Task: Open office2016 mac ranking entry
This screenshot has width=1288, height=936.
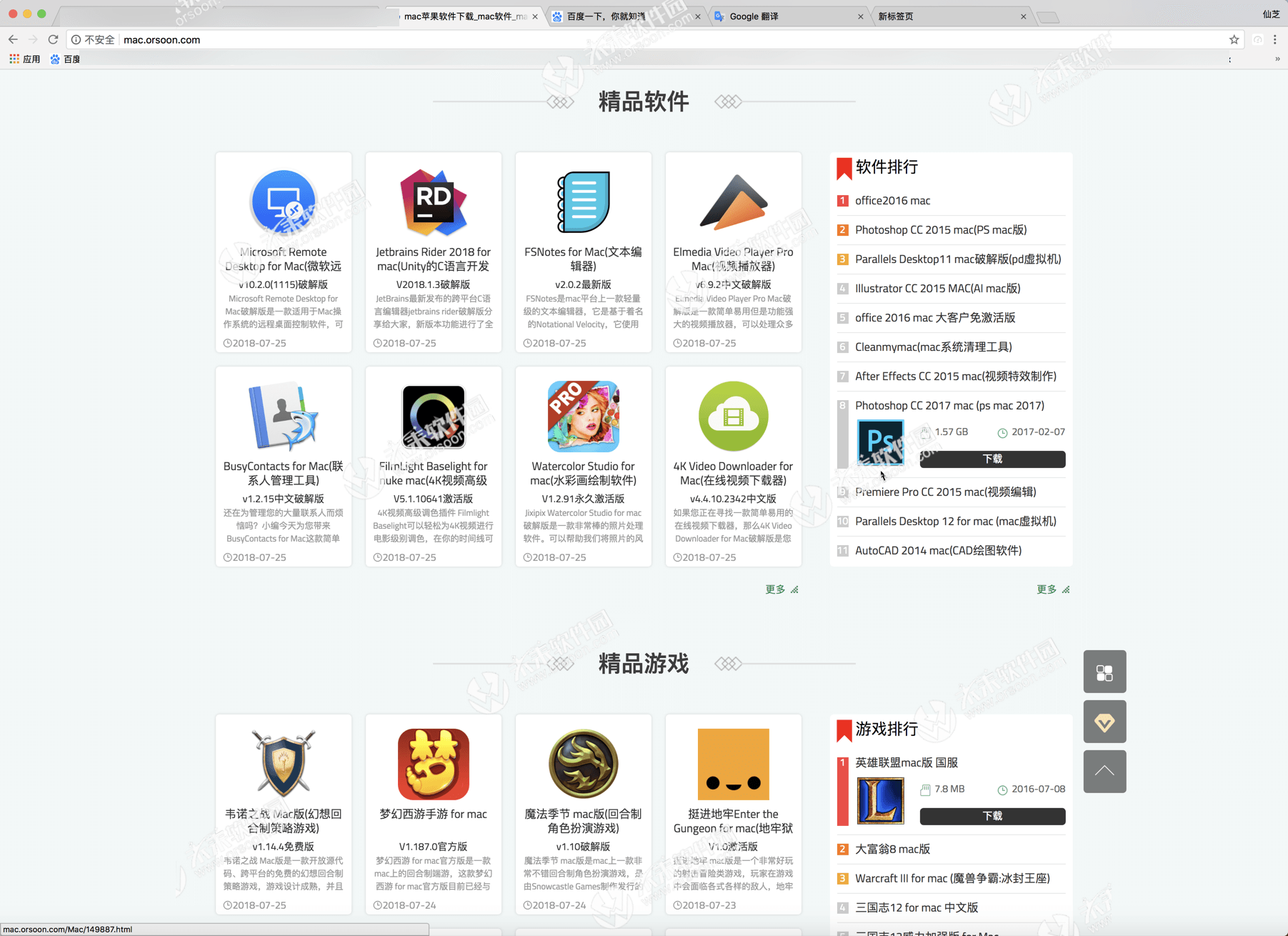Action: pos(892,201)
